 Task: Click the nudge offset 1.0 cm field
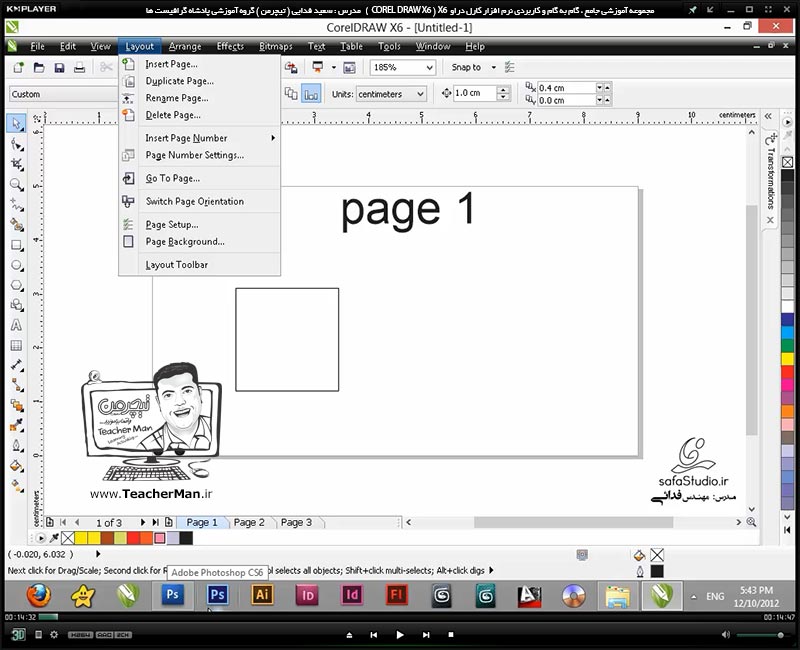tap(474, 93)
